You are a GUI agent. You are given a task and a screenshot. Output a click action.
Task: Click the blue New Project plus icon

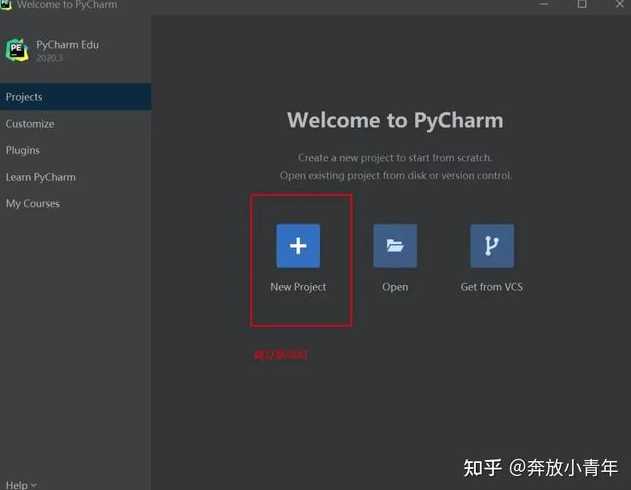298,246
